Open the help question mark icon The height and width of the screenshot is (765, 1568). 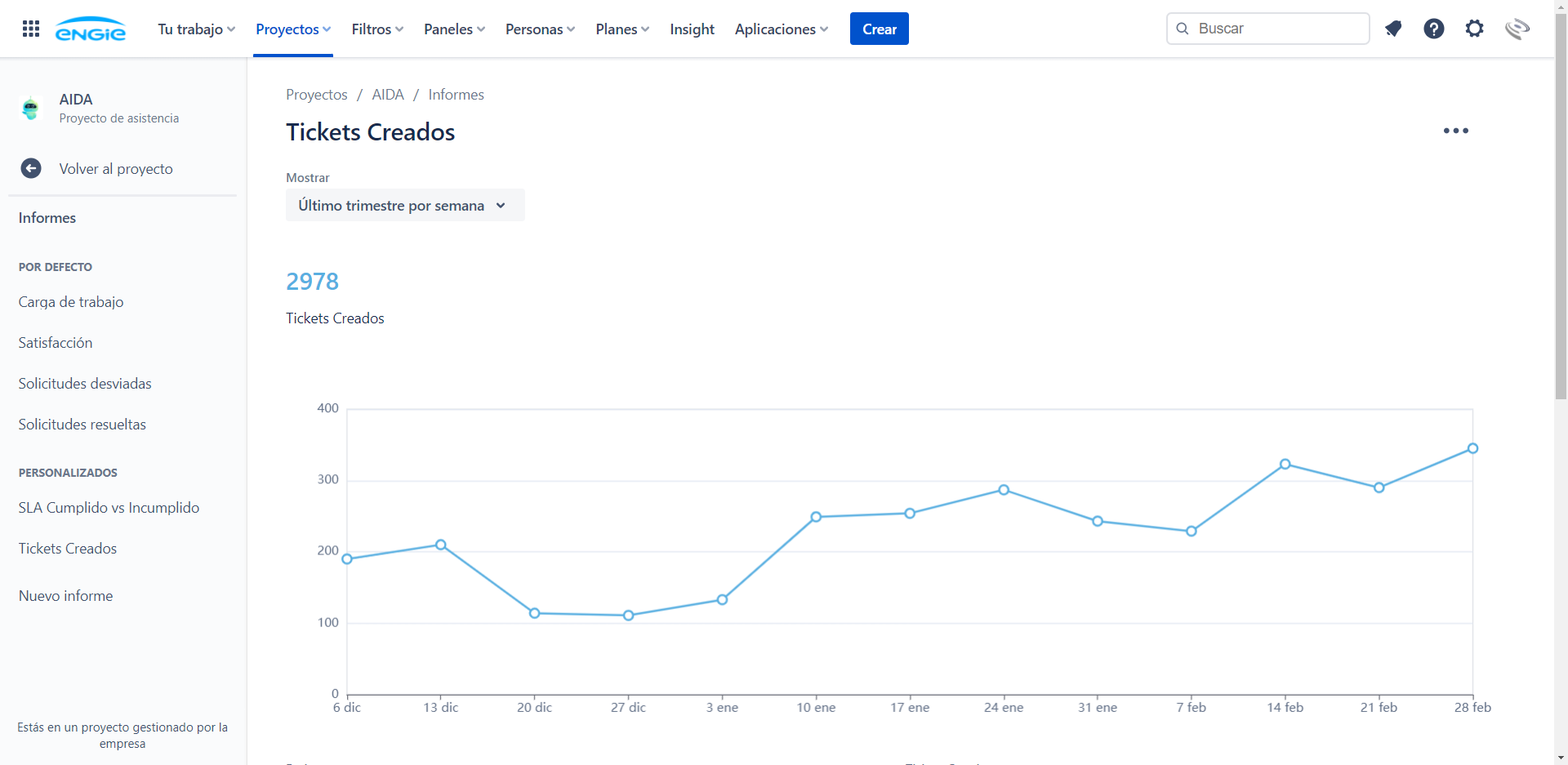(1434, 29)
